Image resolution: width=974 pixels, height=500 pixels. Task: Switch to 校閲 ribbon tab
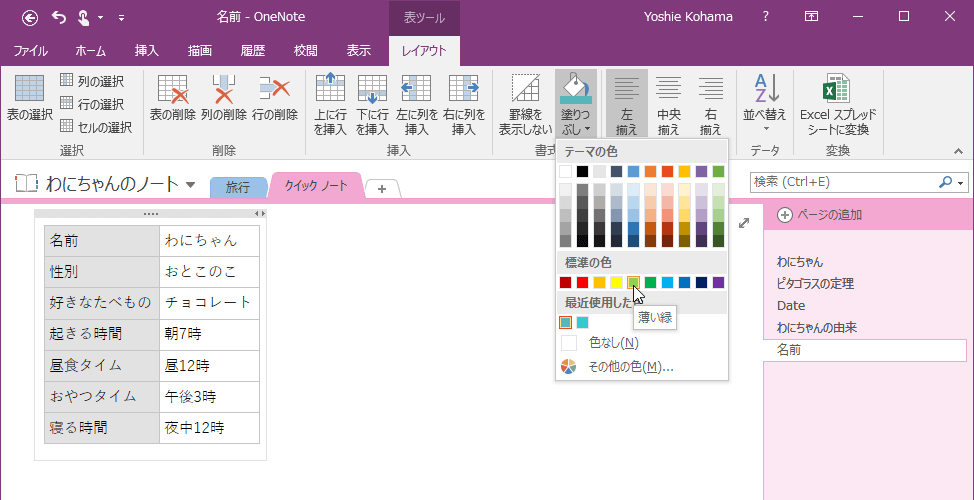pos(306,51)
